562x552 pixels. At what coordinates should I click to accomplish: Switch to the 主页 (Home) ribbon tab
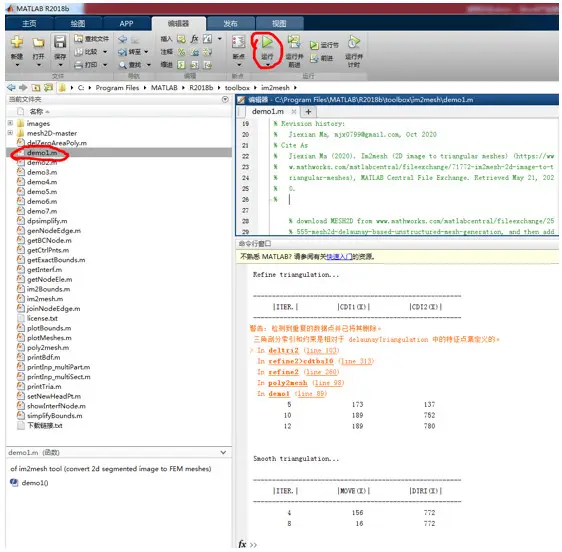click(29, 24)
